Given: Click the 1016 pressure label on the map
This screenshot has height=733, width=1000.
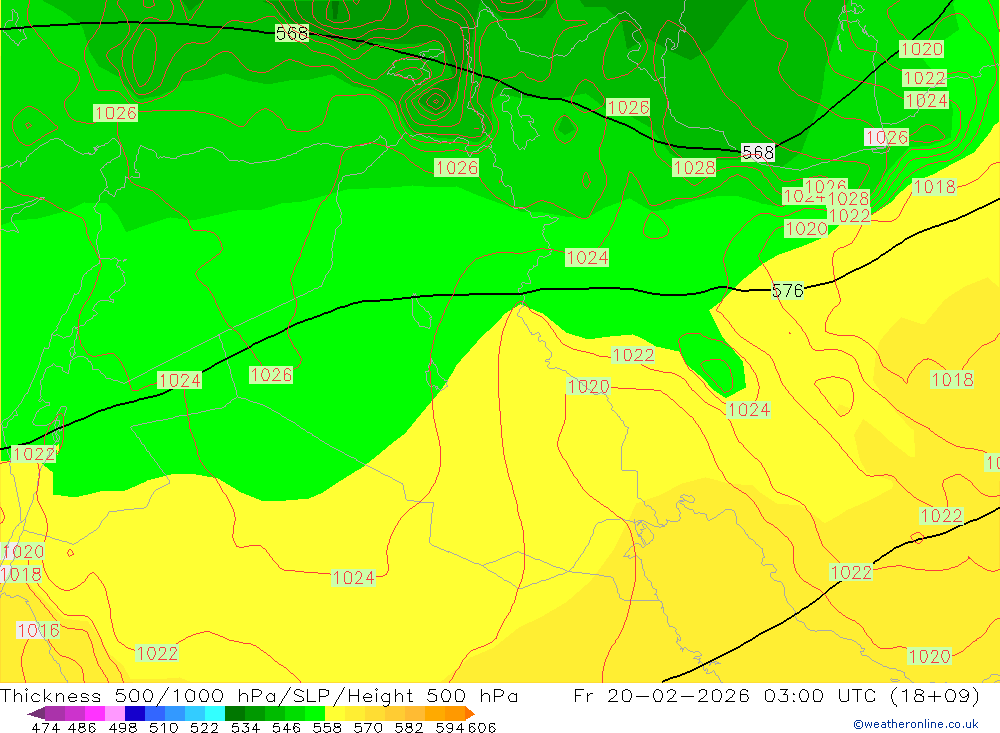Looking at the screenshot, I should click(x=38, y=630).
